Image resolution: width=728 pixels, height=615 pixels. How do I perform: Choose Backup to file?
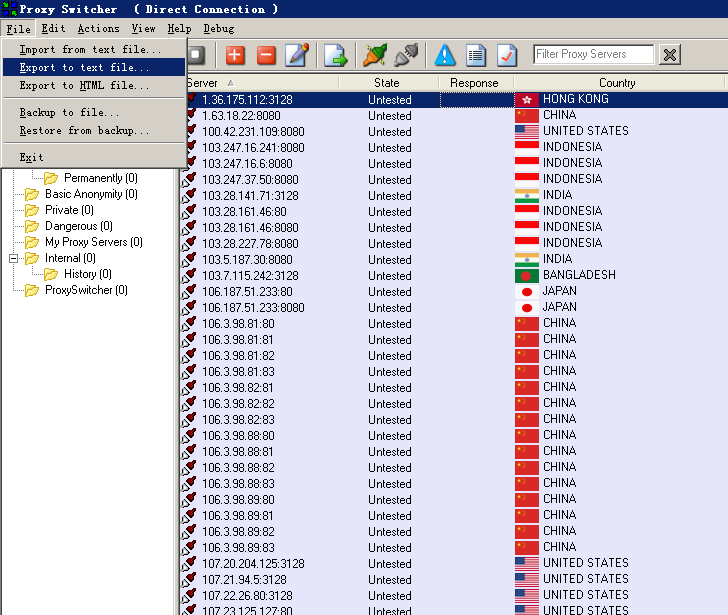tap(94, 112)
